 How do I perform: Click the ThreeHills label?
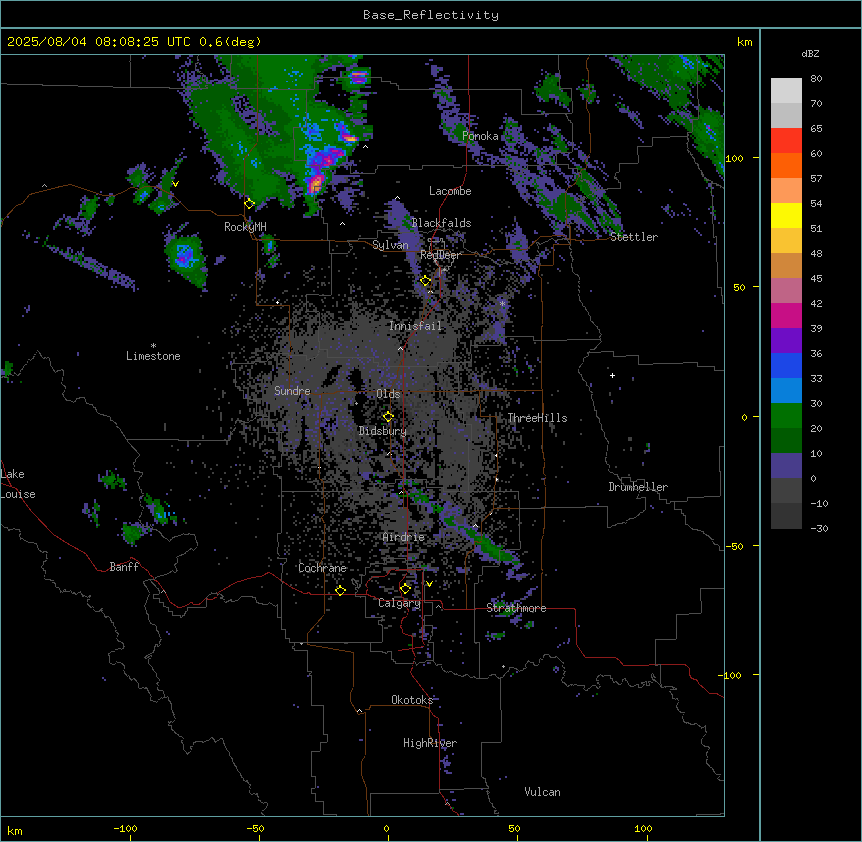537,418
